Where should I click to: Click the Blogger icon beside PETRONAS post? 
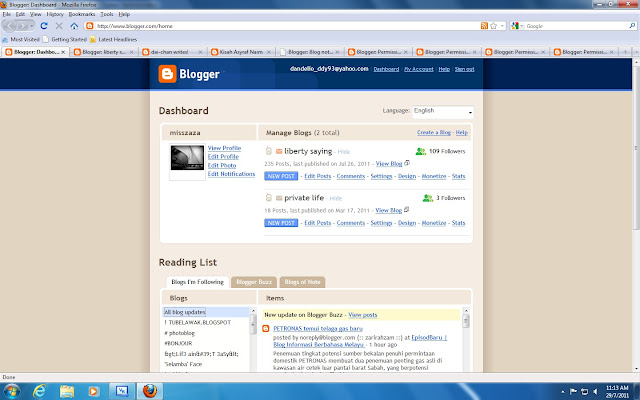pyautogui.click(x=266, y=328)
